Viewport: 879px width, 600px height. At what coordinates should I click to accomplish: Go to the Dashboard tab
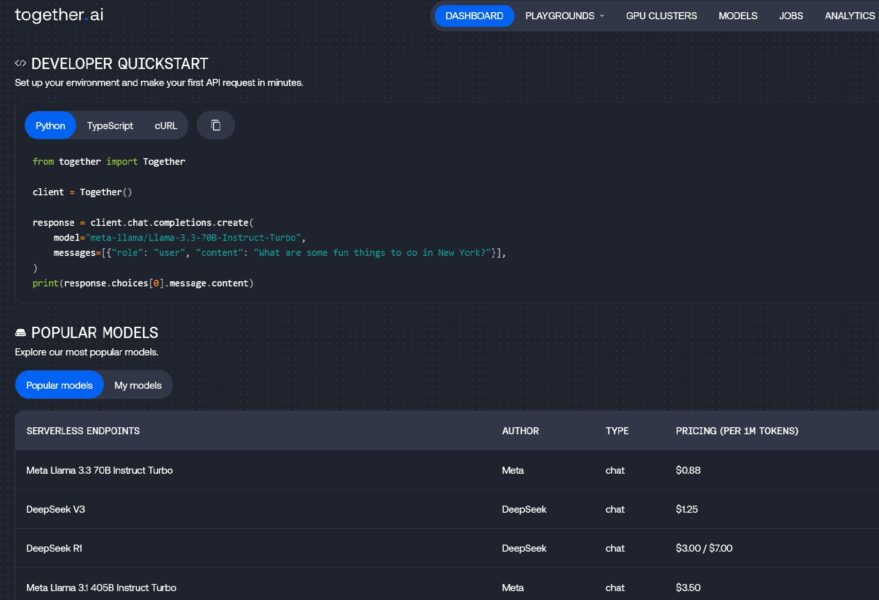474,16
